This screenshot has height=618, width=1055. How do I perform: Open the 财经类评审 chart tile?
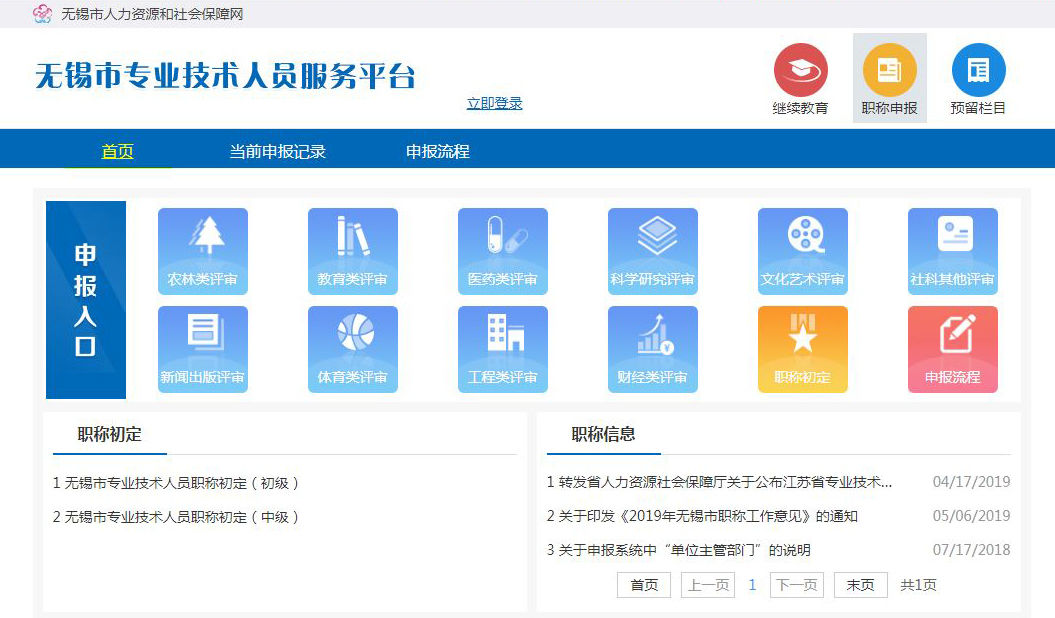click(653, 350)
